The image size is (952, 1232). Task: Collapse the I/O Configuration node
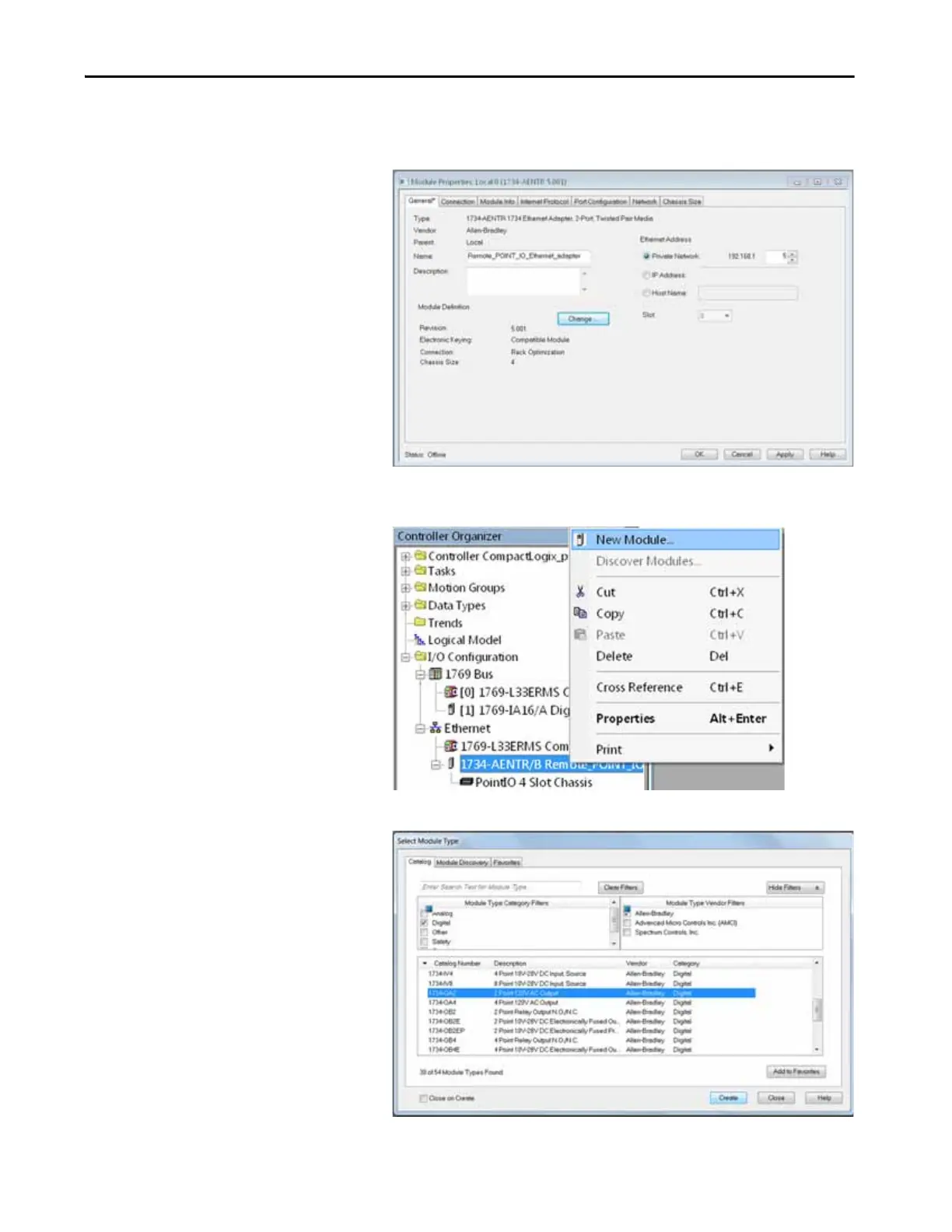[x=405, y=657]
